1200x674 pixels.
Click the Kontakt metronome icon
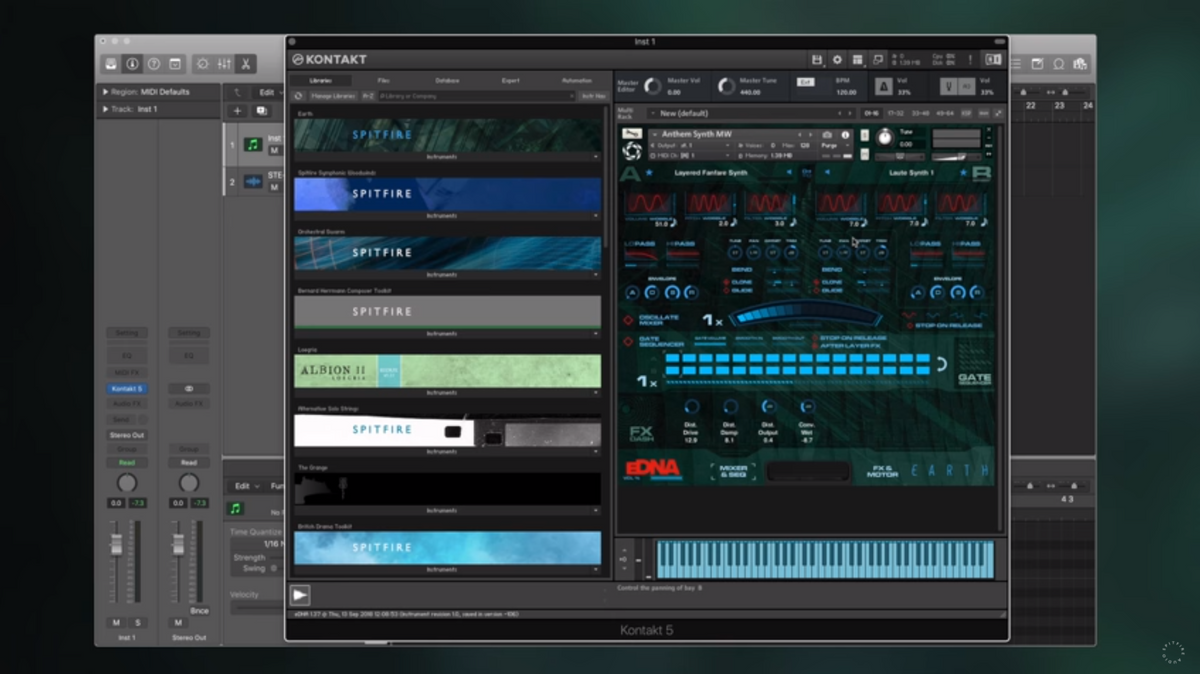(x=884, y=87)
